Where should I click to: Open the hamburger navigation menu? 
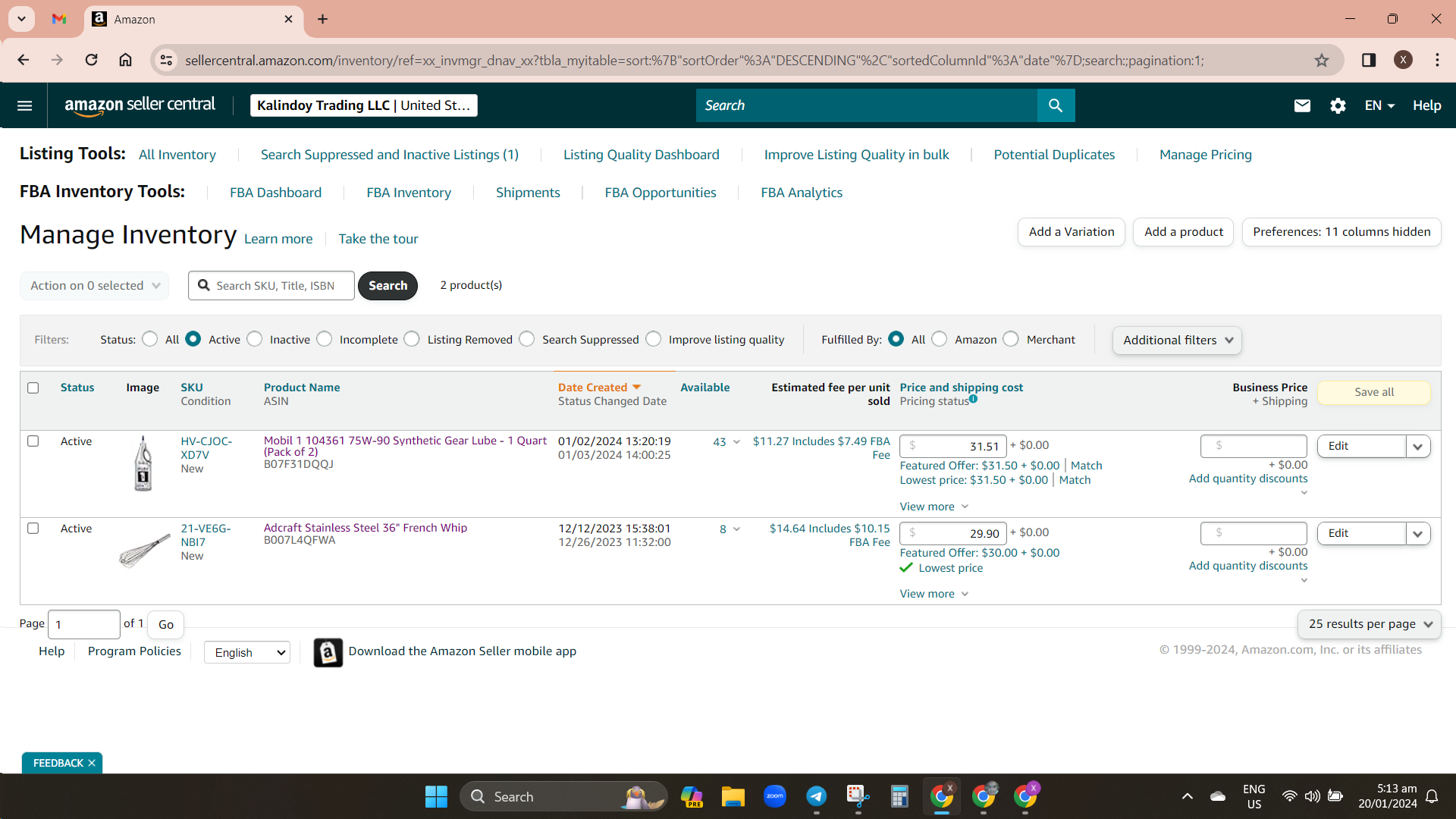(x=24, y=105)
